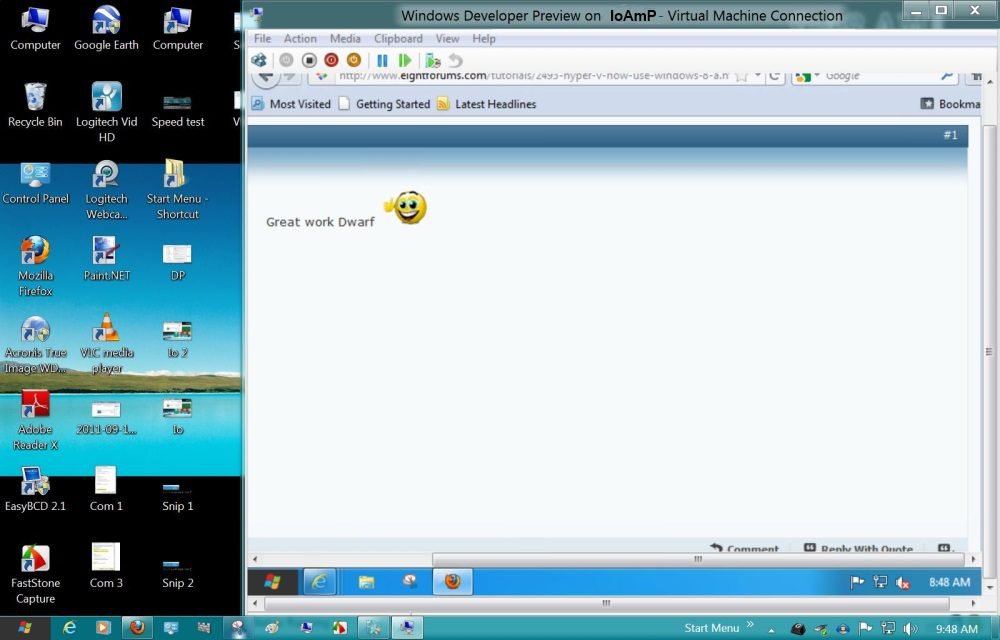Open Paint.NET desktop shortcut

106,258
